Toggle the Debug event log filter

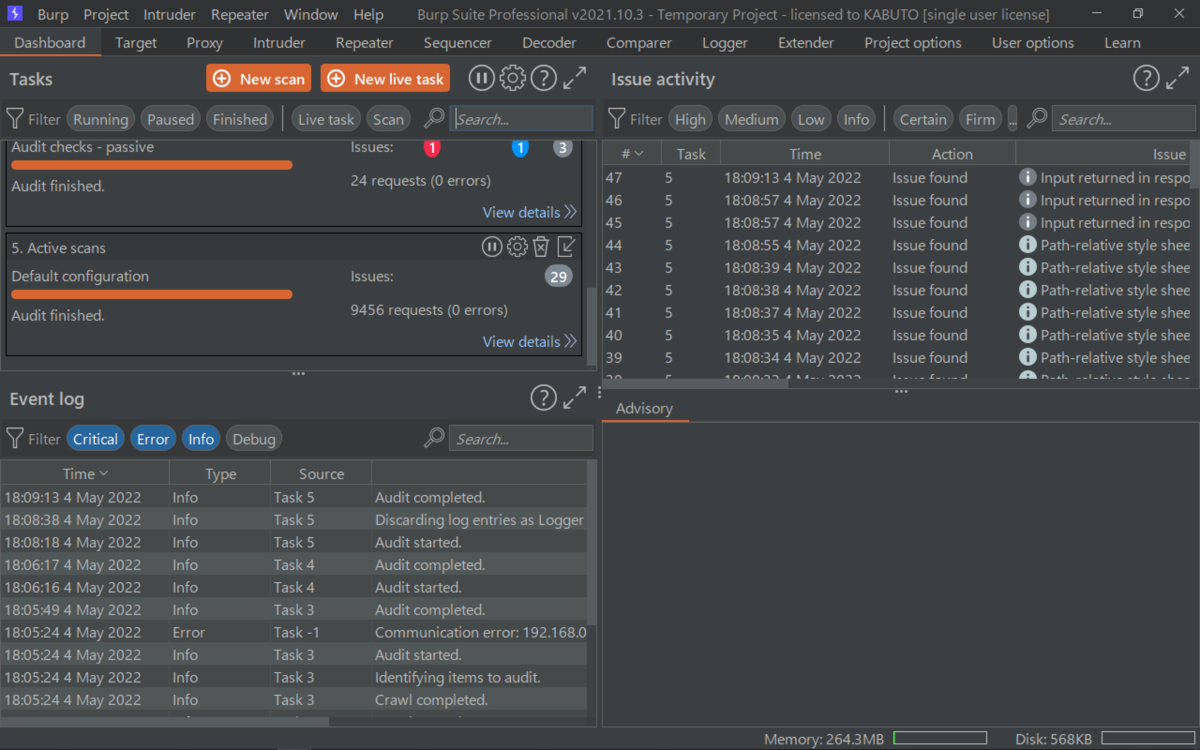[253, 439]
